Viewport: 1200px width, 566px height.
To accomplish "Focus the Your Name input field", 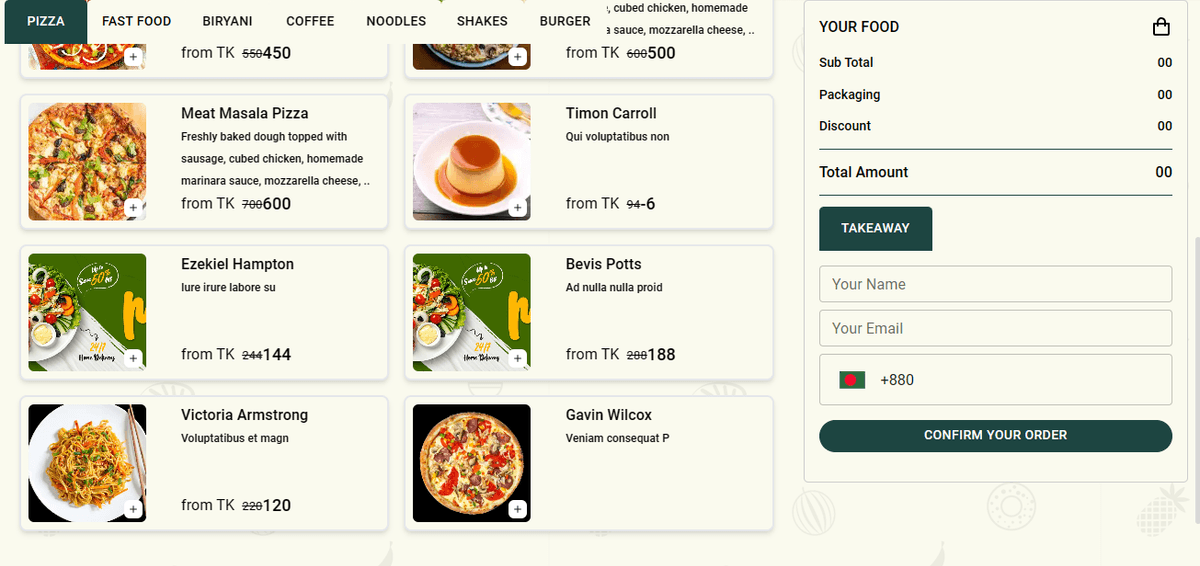I will click(x=995, y=284).
